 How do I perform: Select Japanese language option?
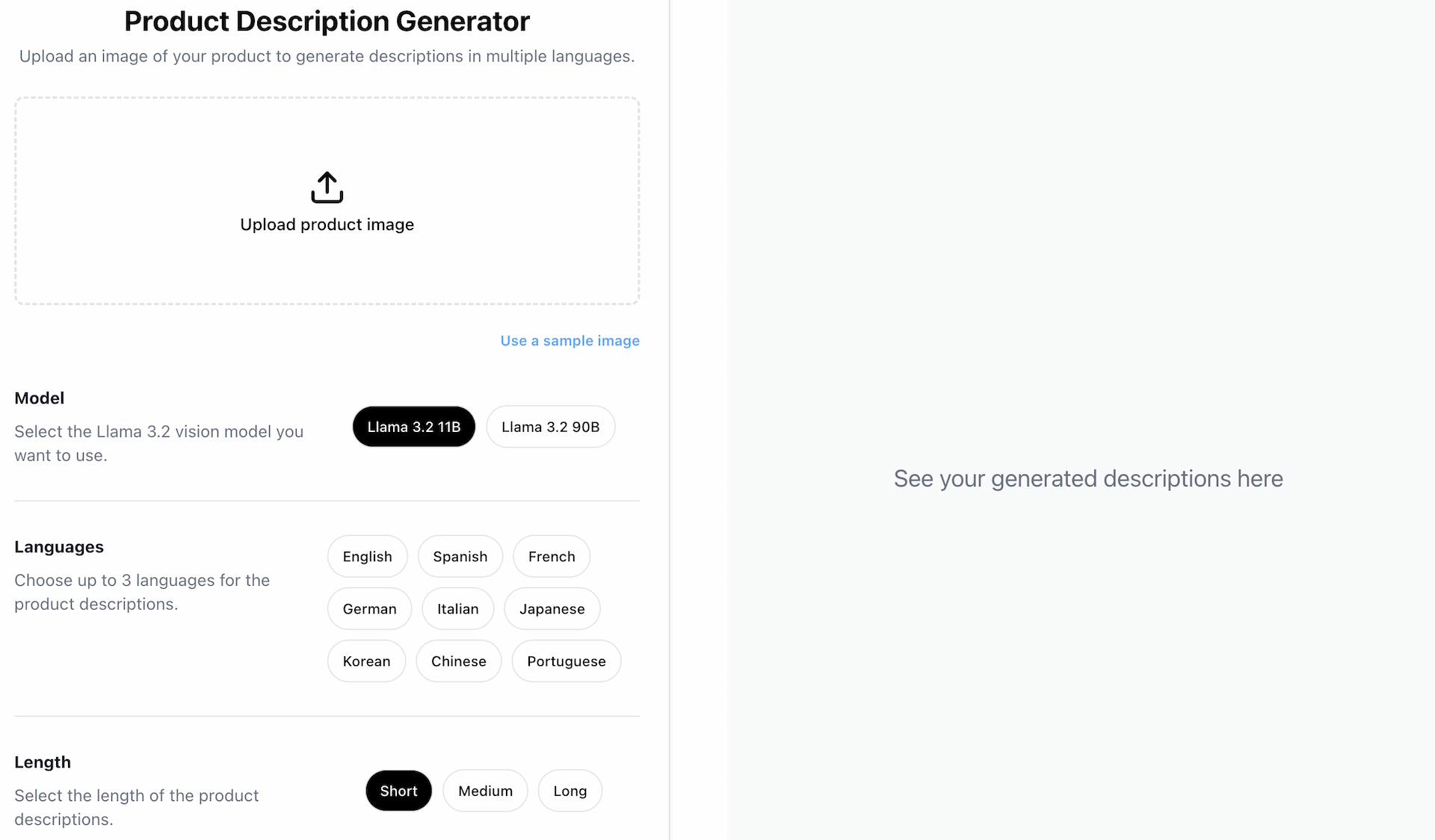pos(553,608)
